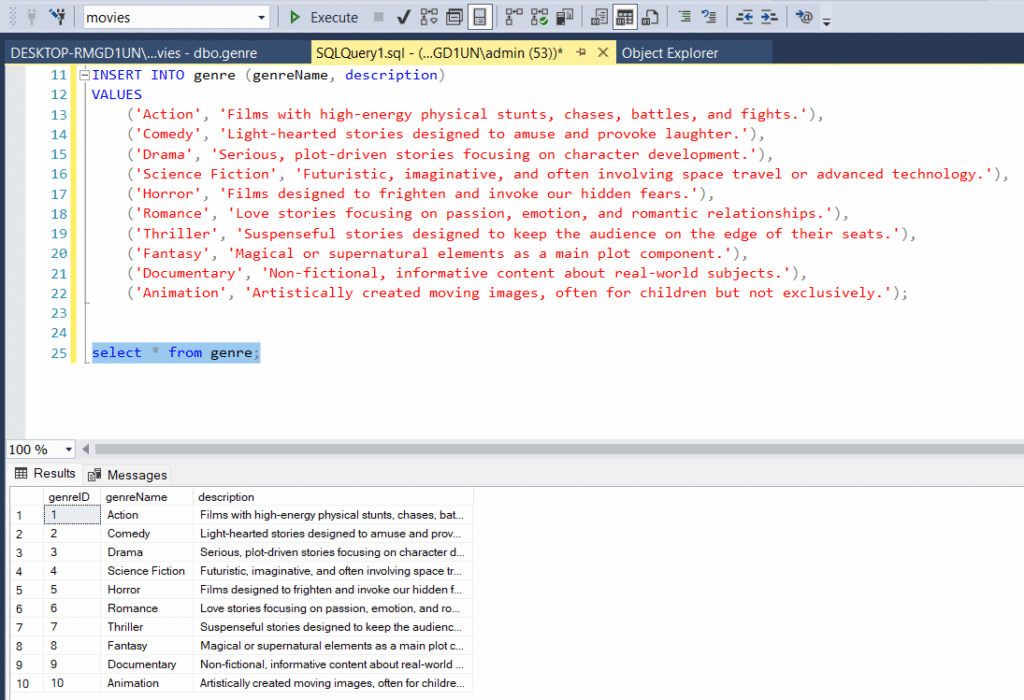Run the query with Execute

[x=324, y=17]
